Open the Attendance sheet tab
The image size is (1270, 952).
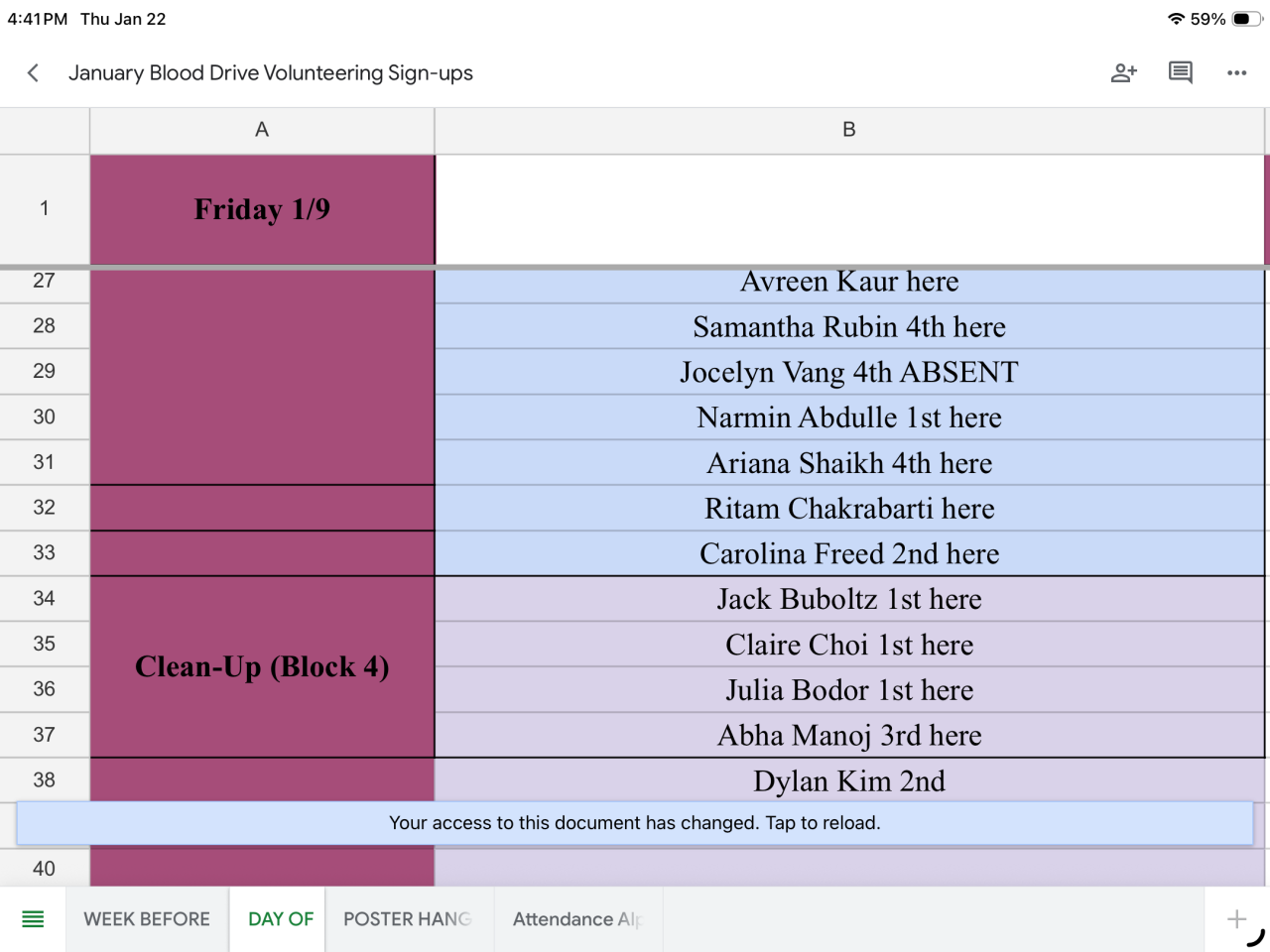pos(577,919)
